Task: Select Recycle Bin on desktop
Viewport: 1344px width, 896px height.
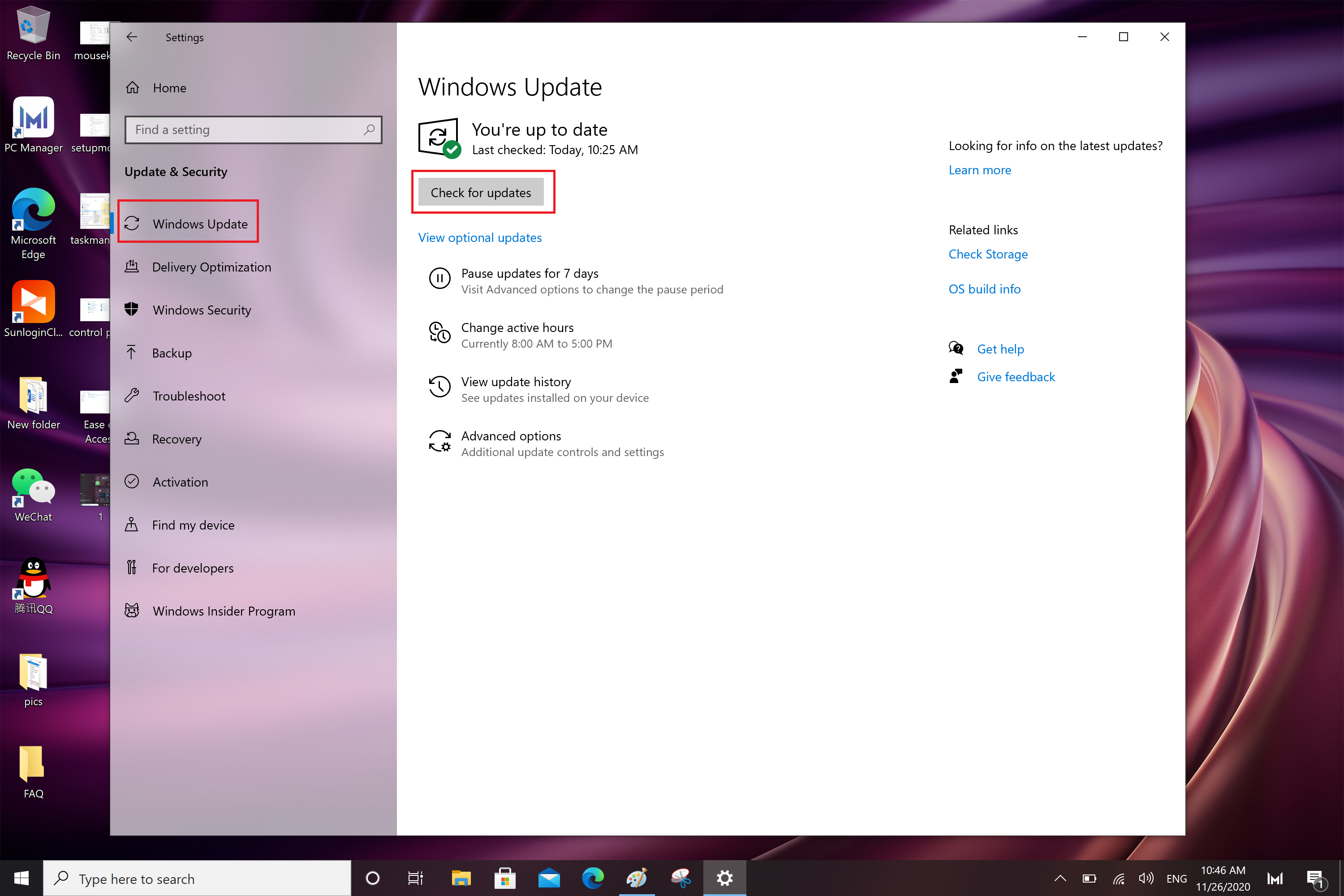Action: click(x=33, y=33)
